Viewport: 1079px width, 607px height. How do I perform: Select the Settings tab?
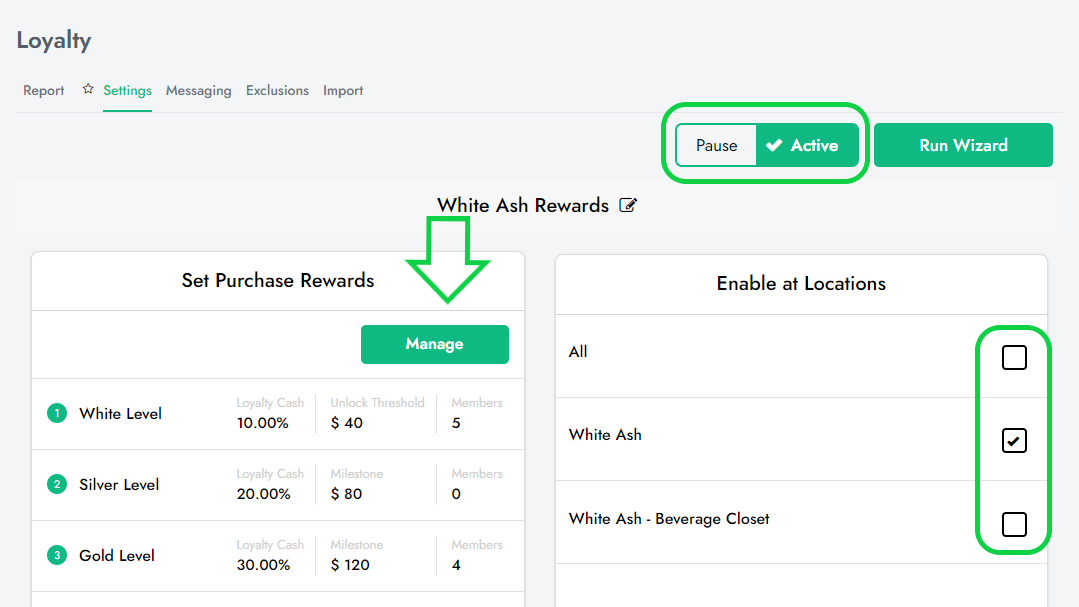127,91
